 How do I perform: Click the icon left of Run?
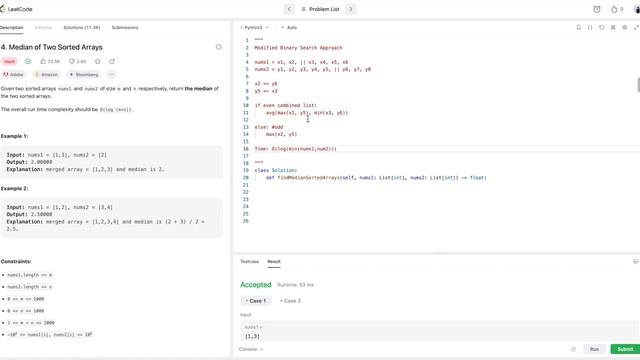pos(573,349)
